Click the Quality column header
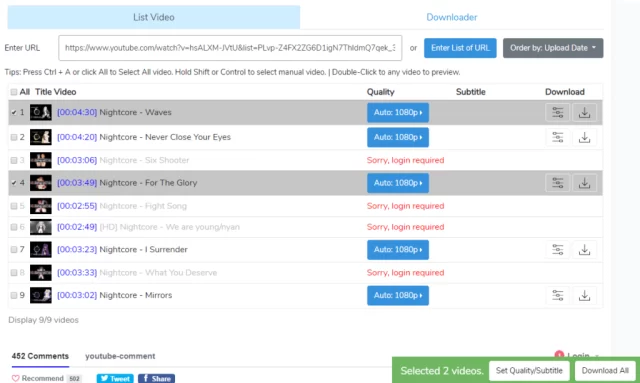Screen dimensions: 640x383 [x=380, y=92]
